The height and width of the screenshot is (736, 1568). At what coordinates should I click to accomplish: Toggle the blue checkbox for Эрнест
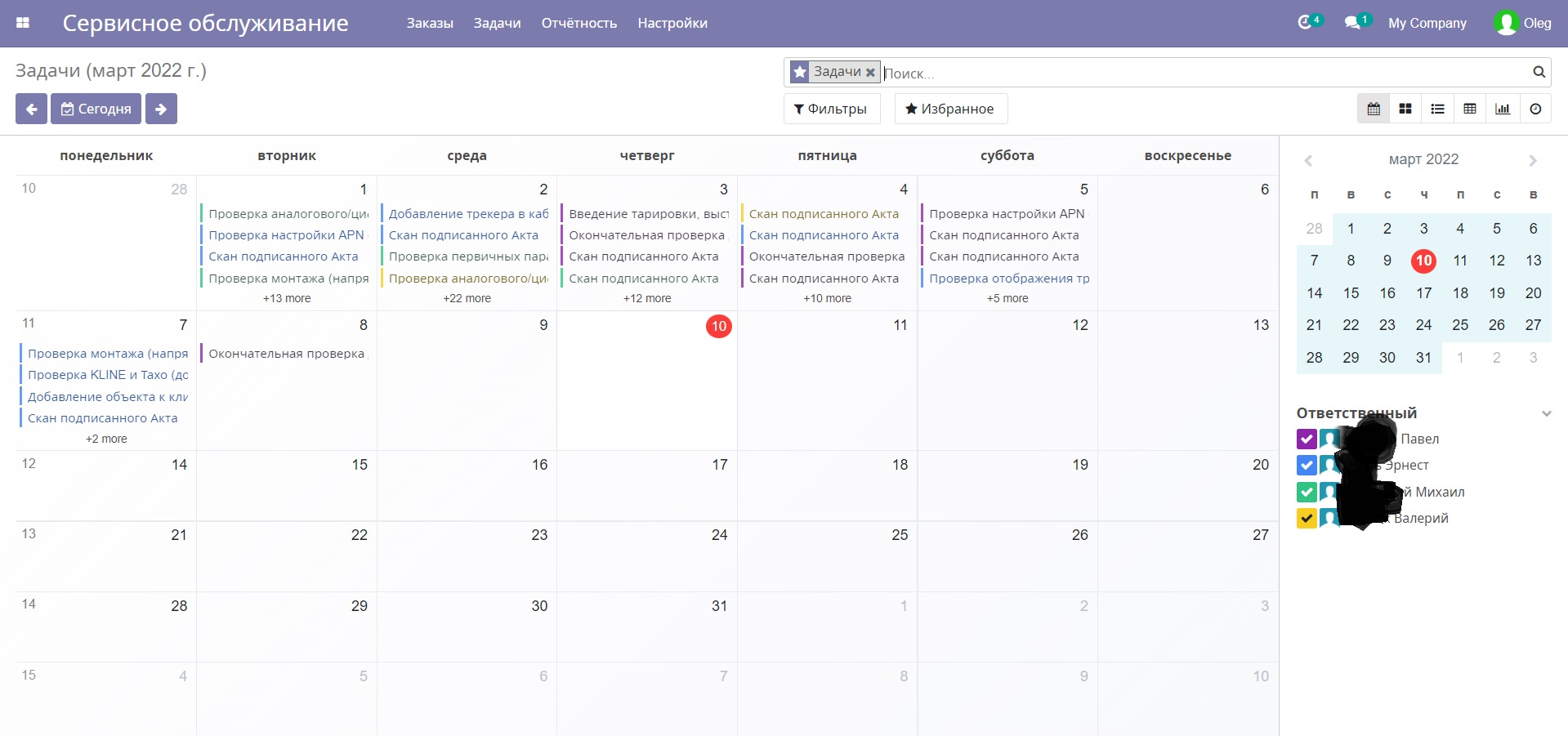(1307, 465)
